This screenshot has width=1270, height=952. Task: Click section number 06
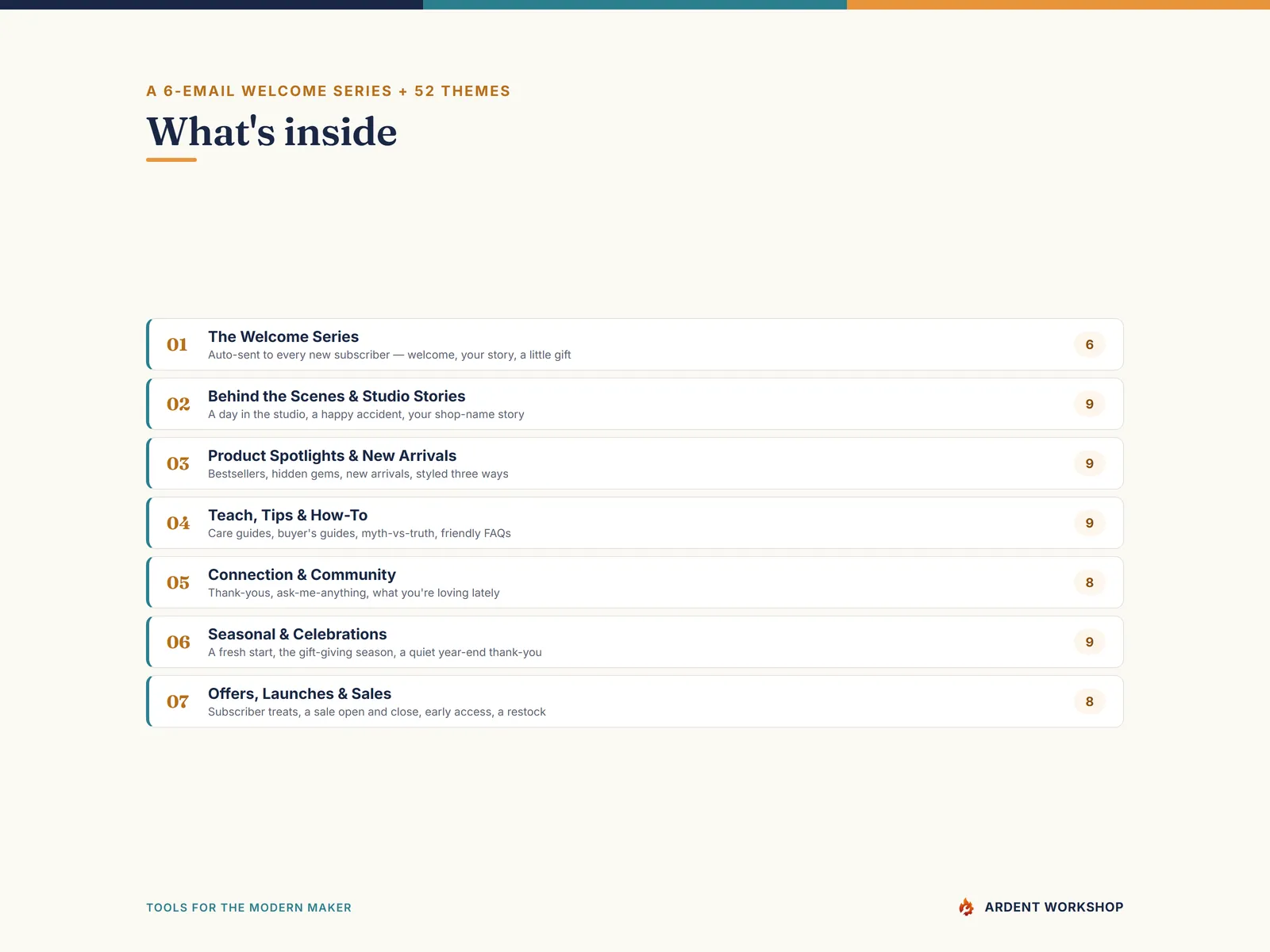178,642
